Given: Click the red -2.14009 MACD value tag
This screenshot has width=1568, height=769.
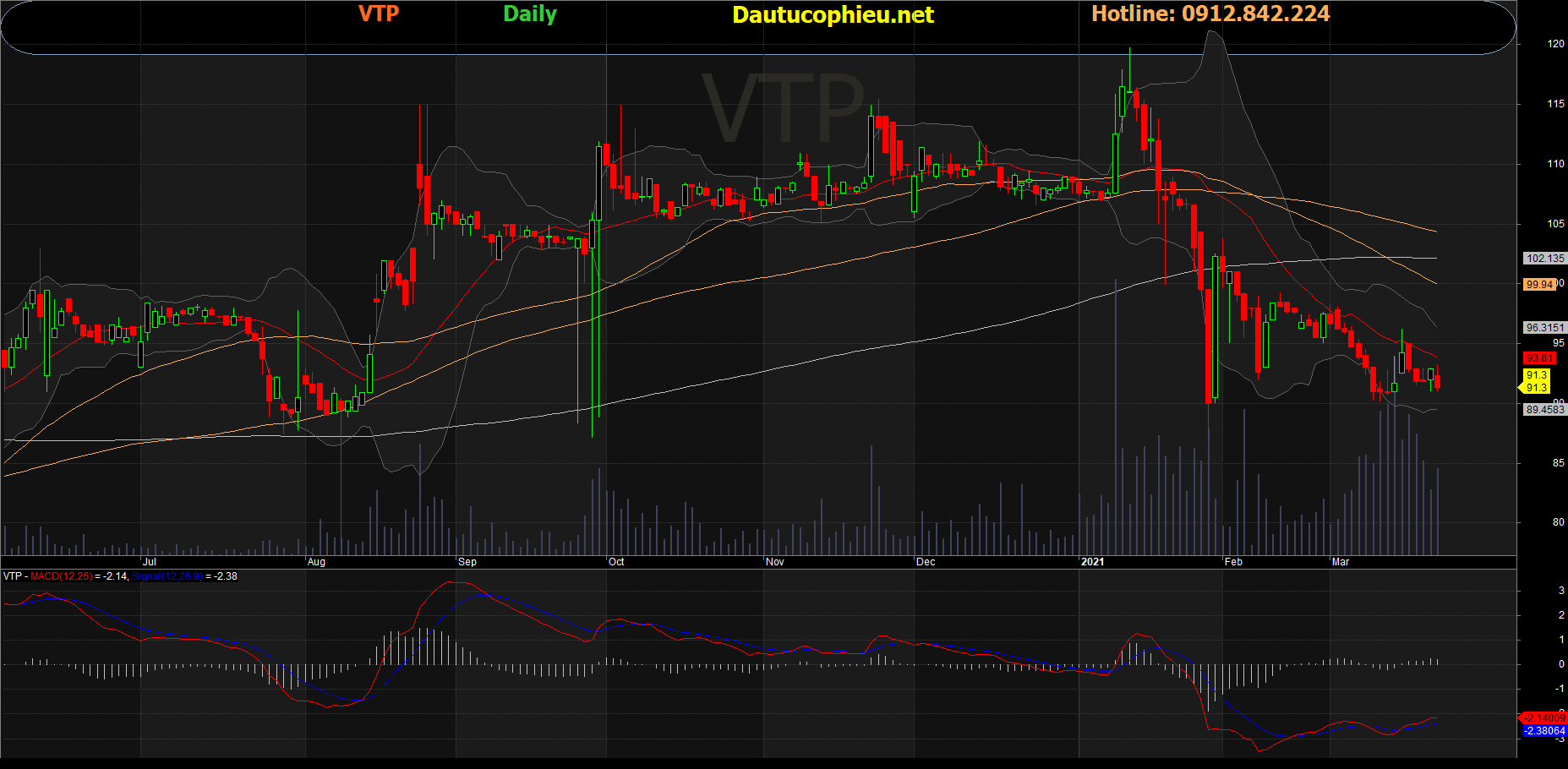Looking at the screenshot, I should [1543, 718].
